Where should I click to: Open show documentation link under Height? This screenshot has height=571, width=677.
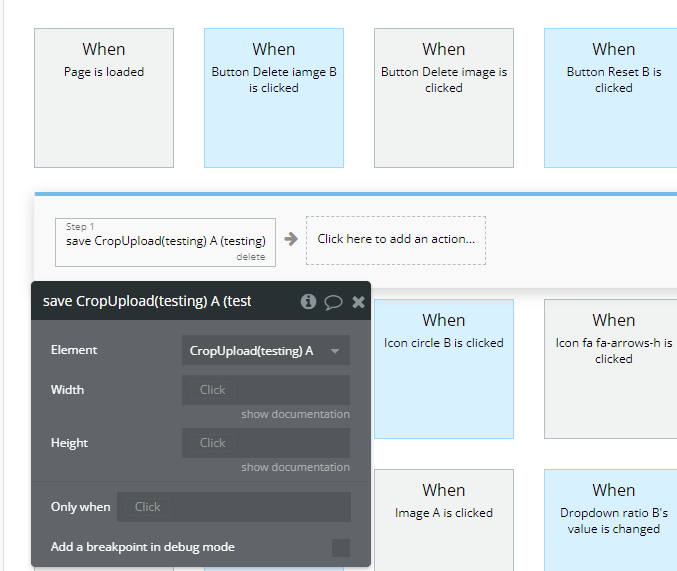295,467
